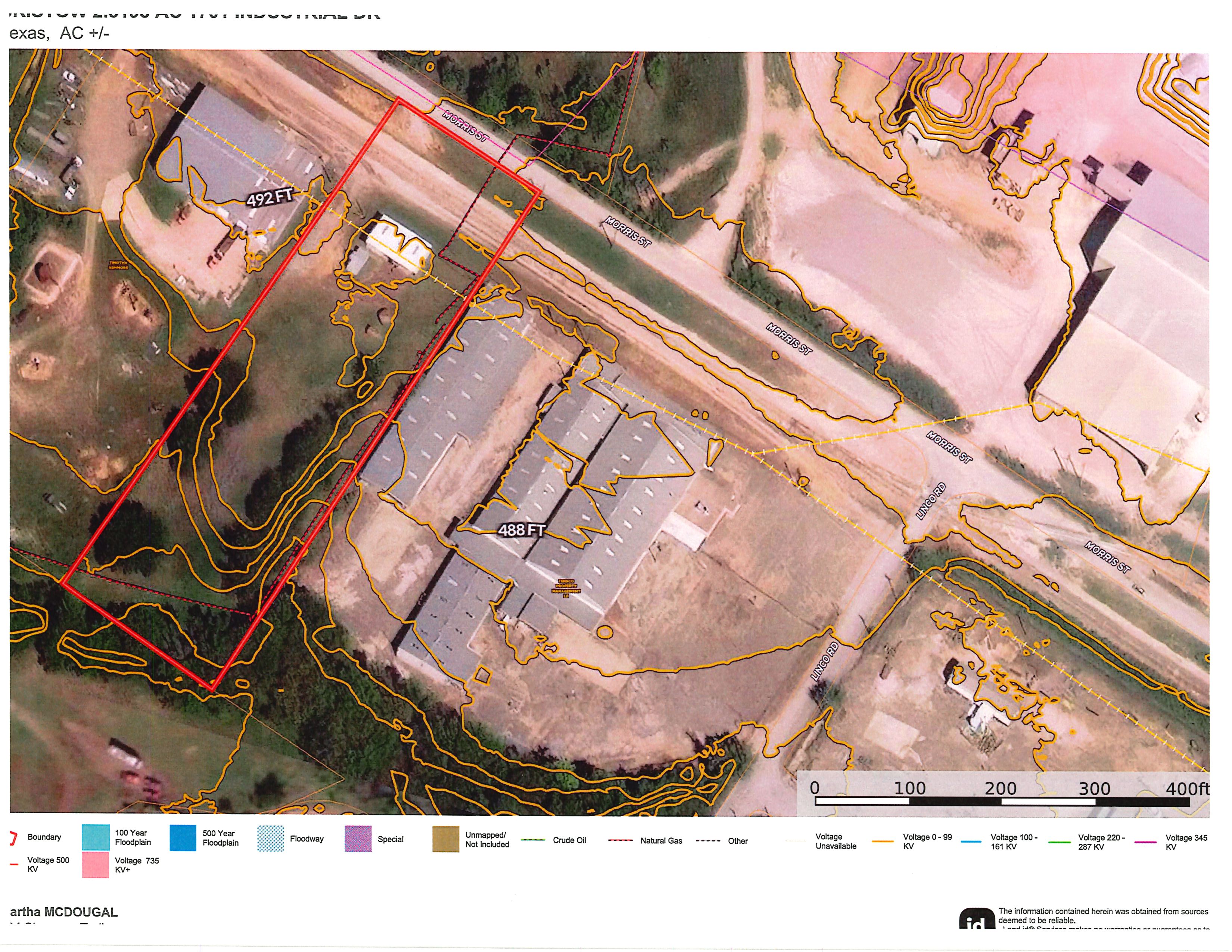Click the '492 FT' measurement label

click(x=270, y=197)
